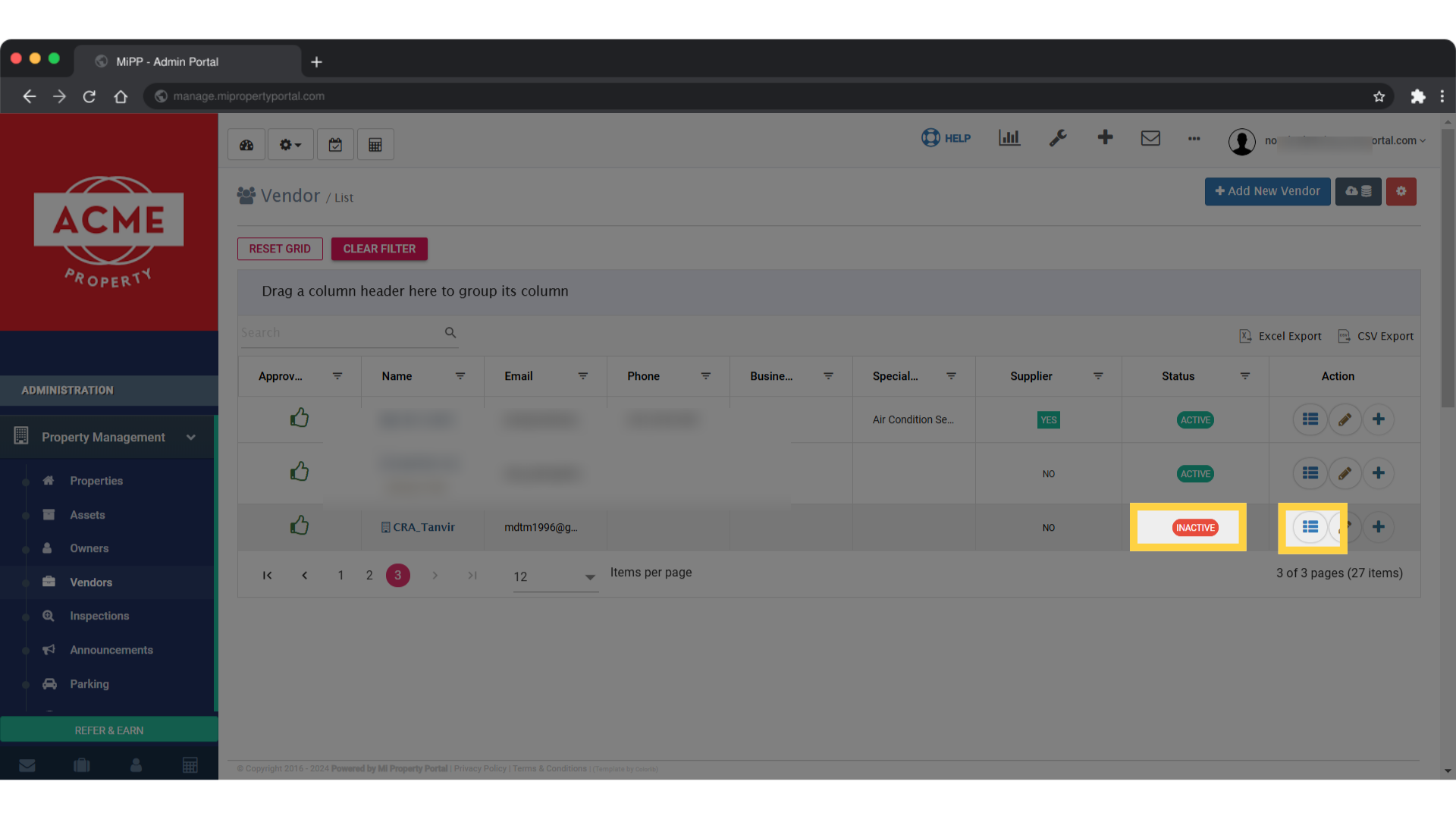
Task: Open the gear settings dropdown in toolbar
Action: click(x=290, y=145)
